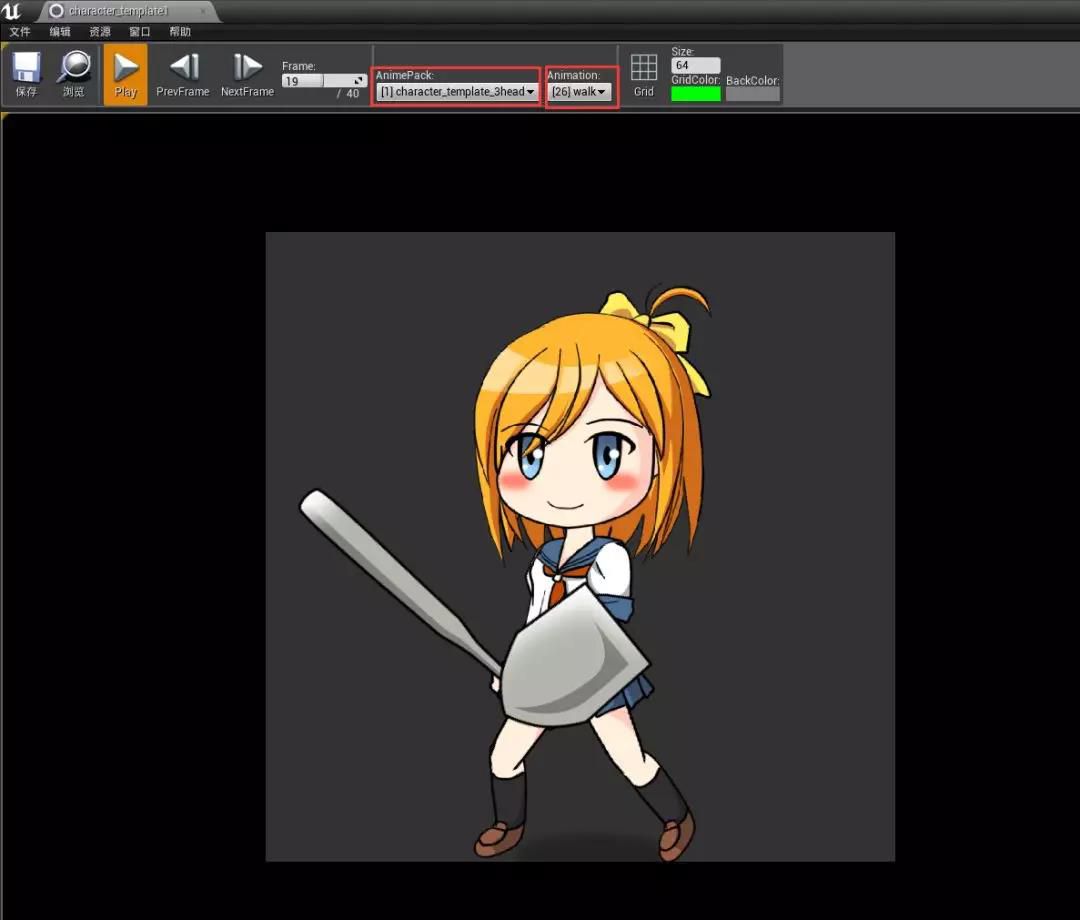Viewport: 1080px width, 920px height.
Task: Click the BackColor label text
Action: 753,81
